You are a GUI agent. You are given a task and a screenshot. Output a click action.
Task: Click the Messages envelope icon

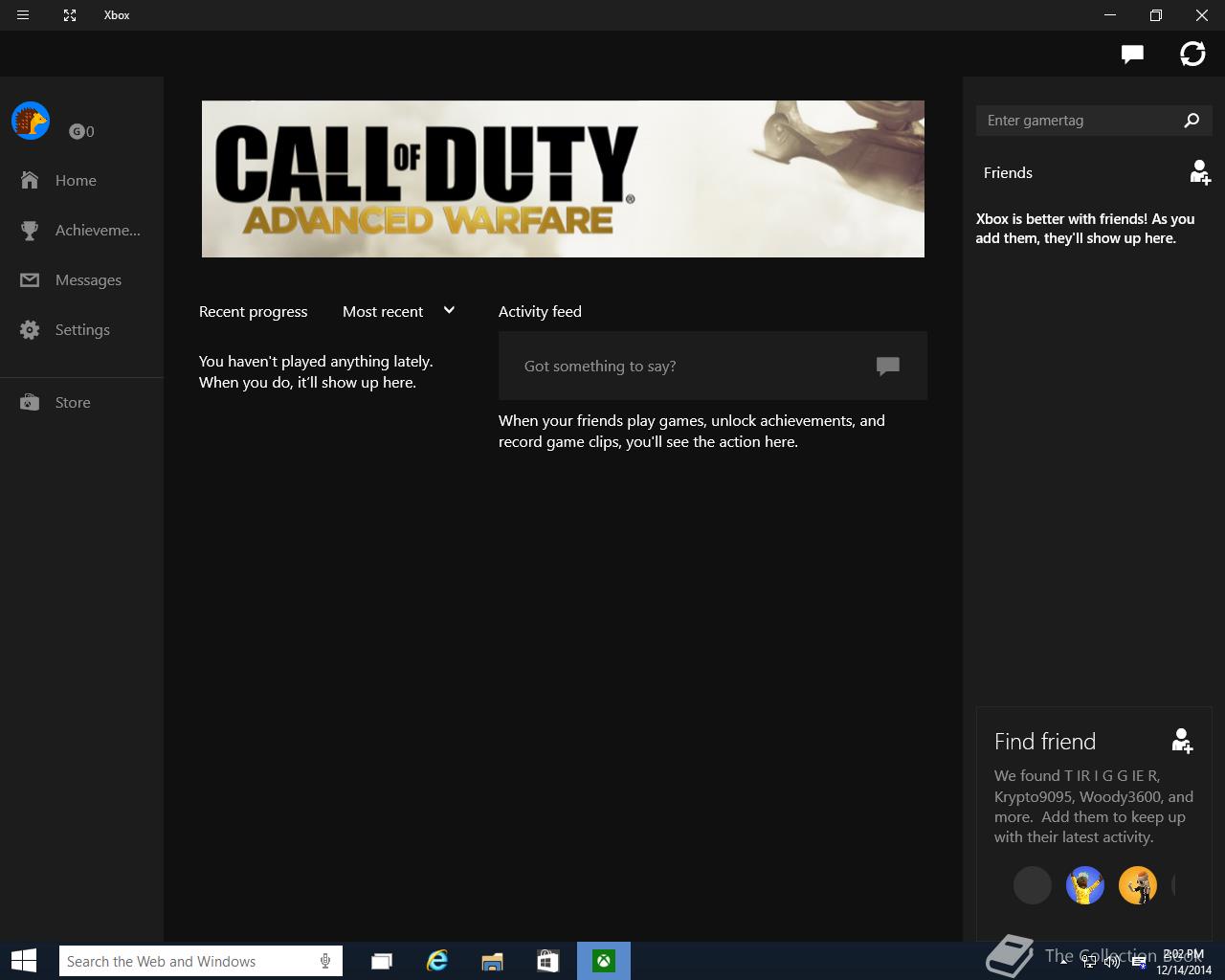(x=30, y=280)
